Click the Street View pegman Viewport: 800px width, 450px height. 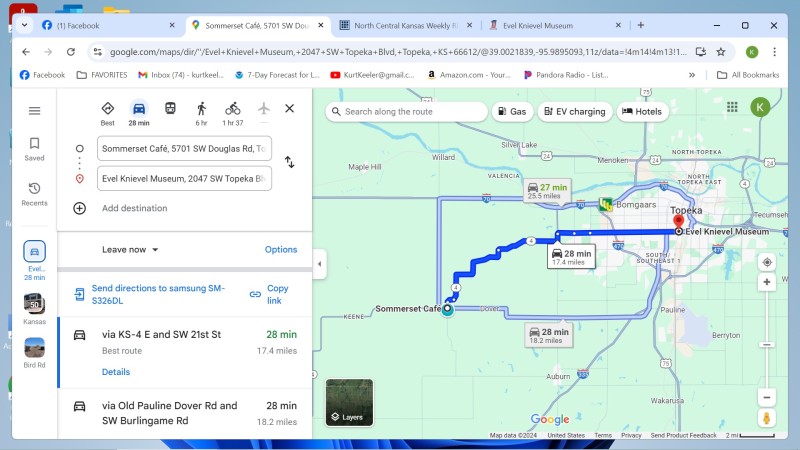point(766,418)
